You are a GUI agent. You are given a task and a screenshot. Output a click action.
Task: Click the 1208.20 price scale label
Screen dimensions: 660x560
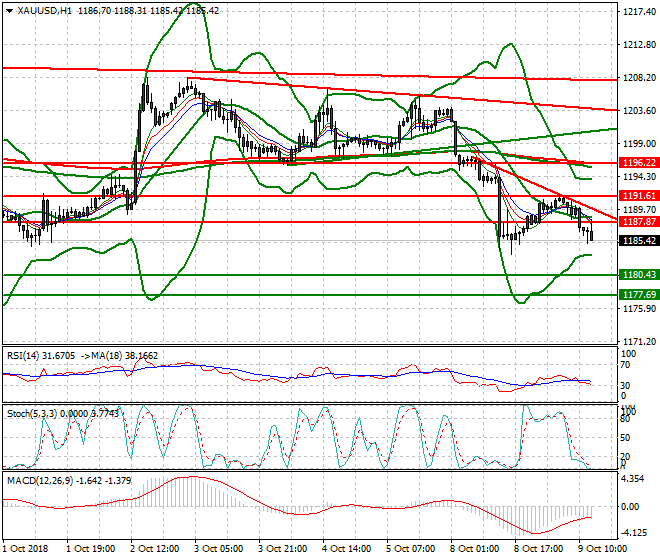click(x=638, y=78)
